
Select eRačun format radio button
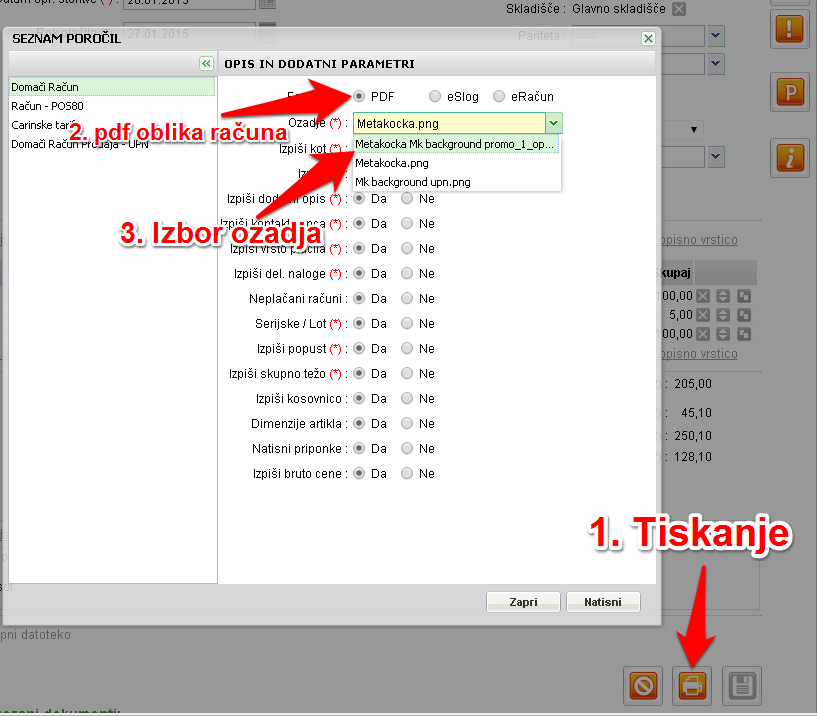499,96
